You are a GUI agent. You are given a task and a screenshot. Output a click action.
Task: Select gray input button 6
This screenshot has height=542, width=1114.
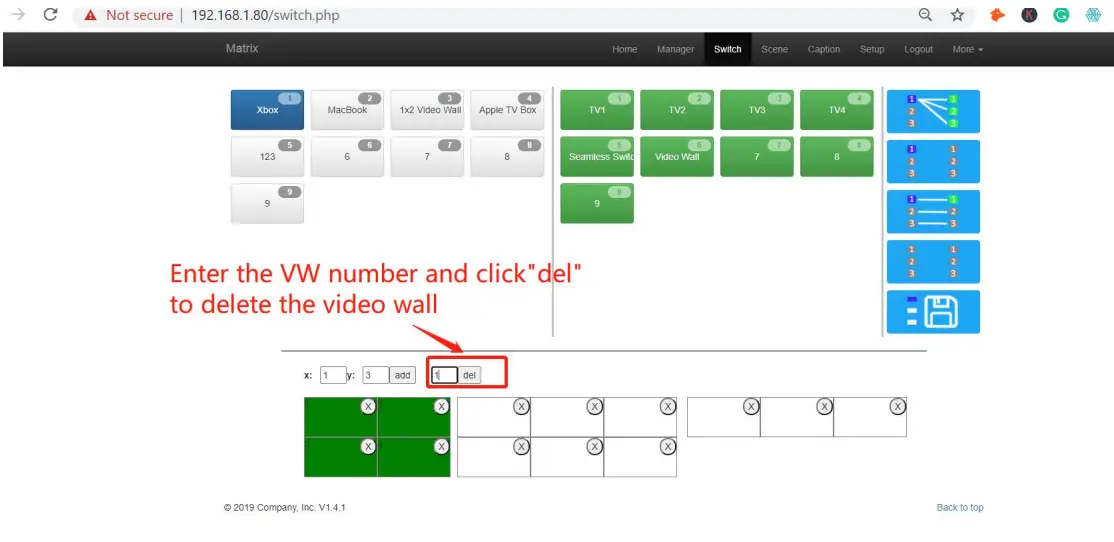point(347,156)
